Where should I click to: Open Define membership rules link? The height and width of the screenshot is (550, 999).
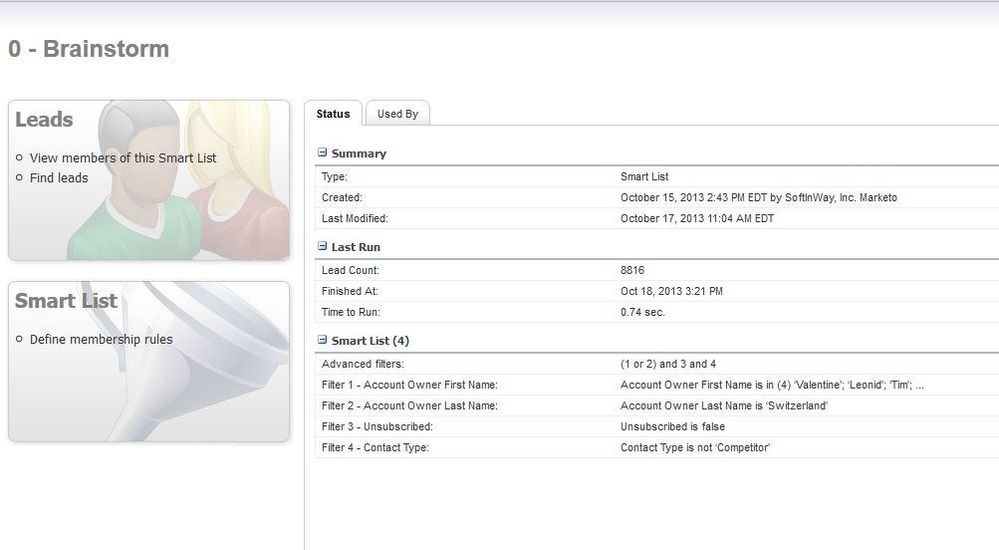(x=101, y=340)
